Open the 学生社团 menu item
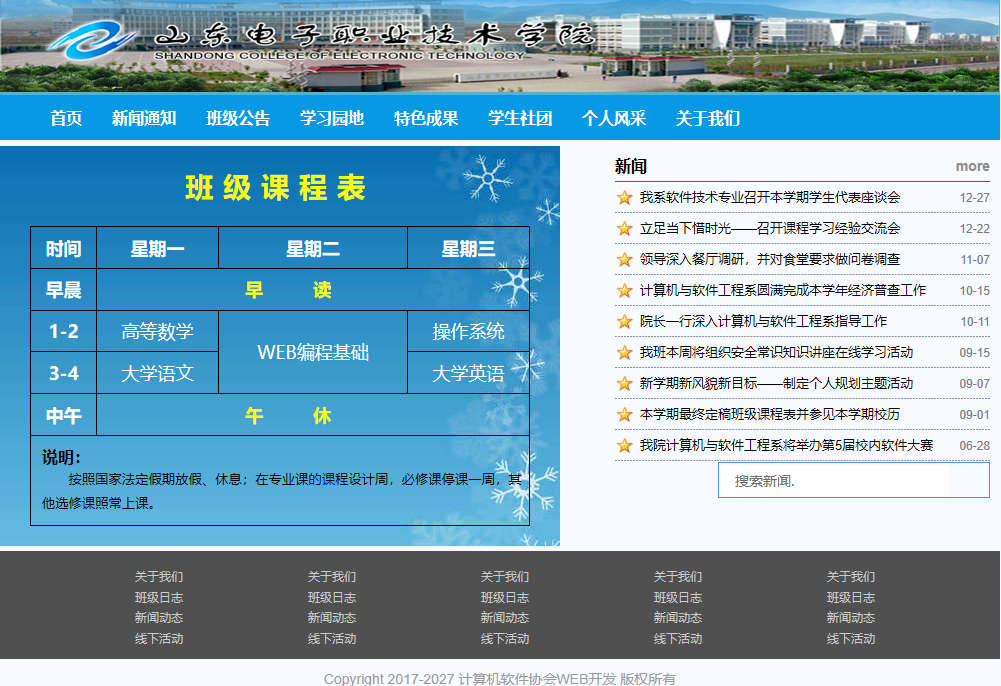Image resolution: width=1001 pixels, height=686 pixels. [x=520, y=118]
